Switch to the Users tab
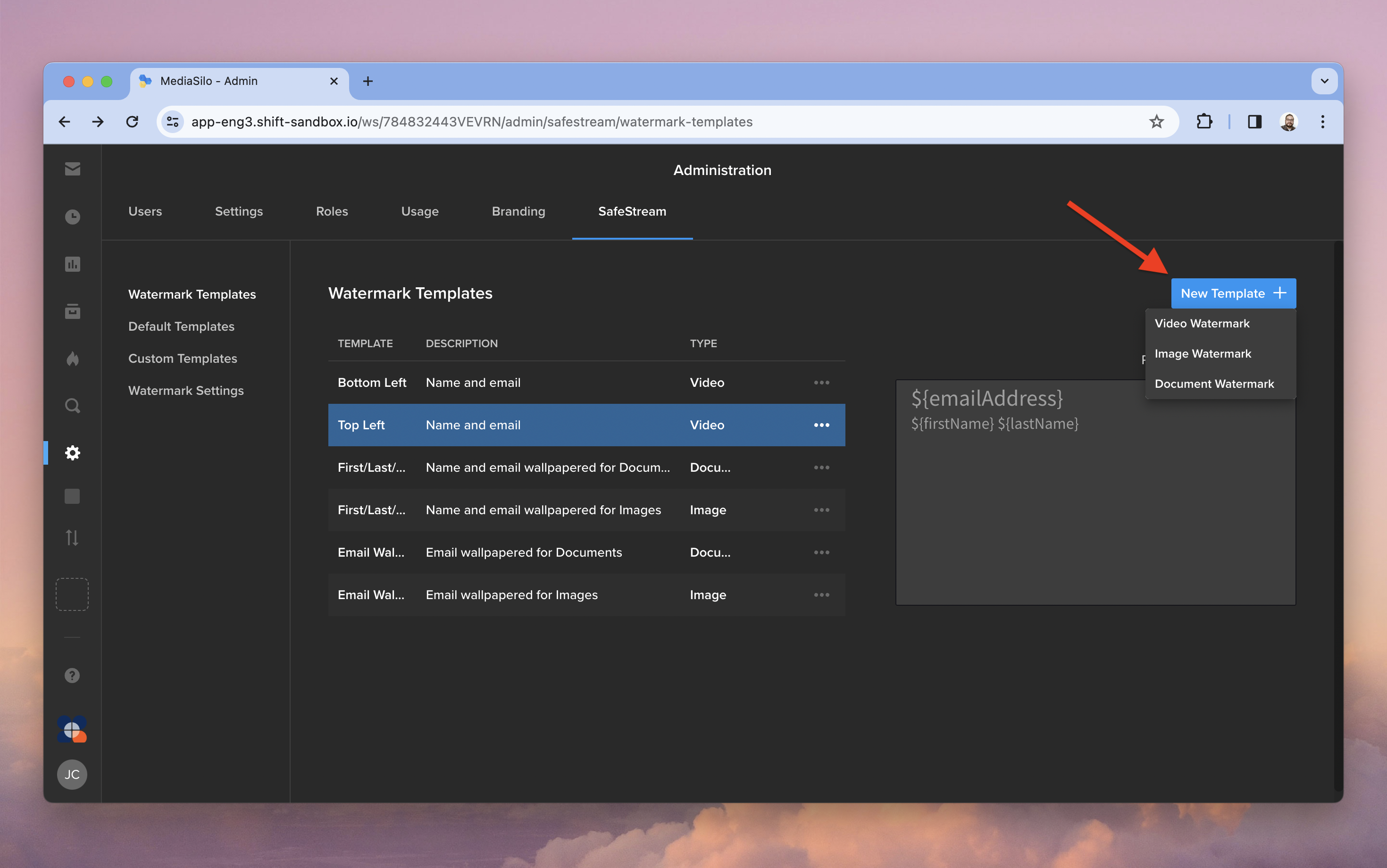 tap(145, 211)
